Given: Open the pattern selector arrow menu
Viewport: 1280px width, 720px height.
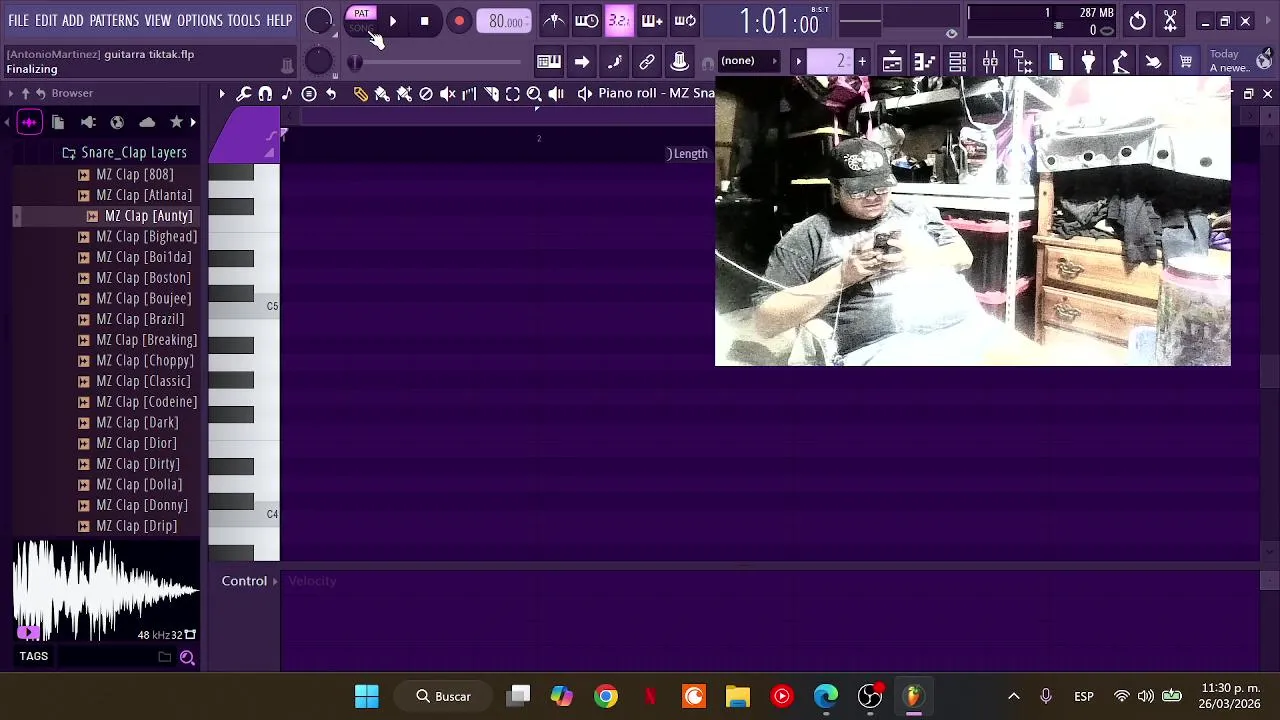Looking at the screenshot, I should pos(799,62).
